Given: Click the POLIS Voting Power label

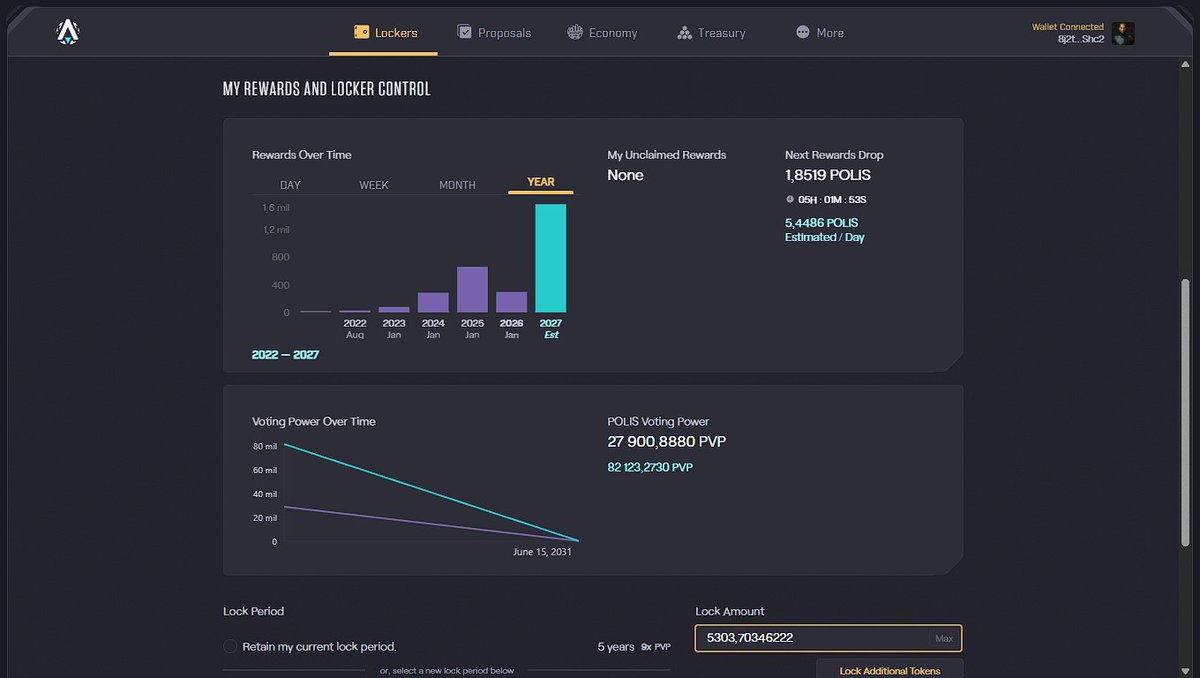Looking at the screenshot, I should (658, 421).
